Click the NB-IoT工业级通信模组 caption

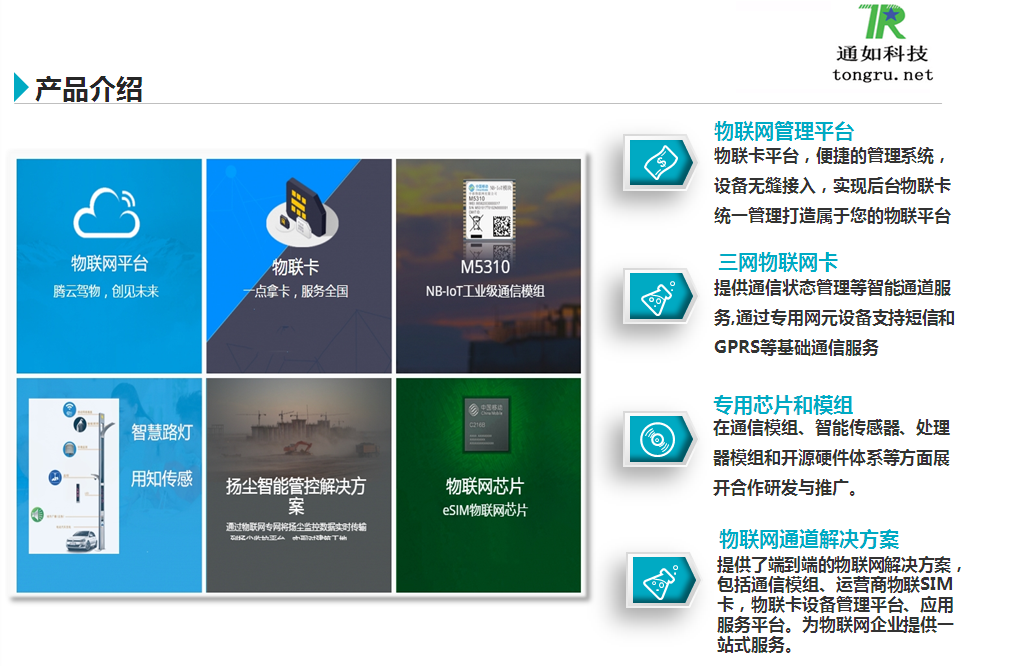[x=485, y=291]
